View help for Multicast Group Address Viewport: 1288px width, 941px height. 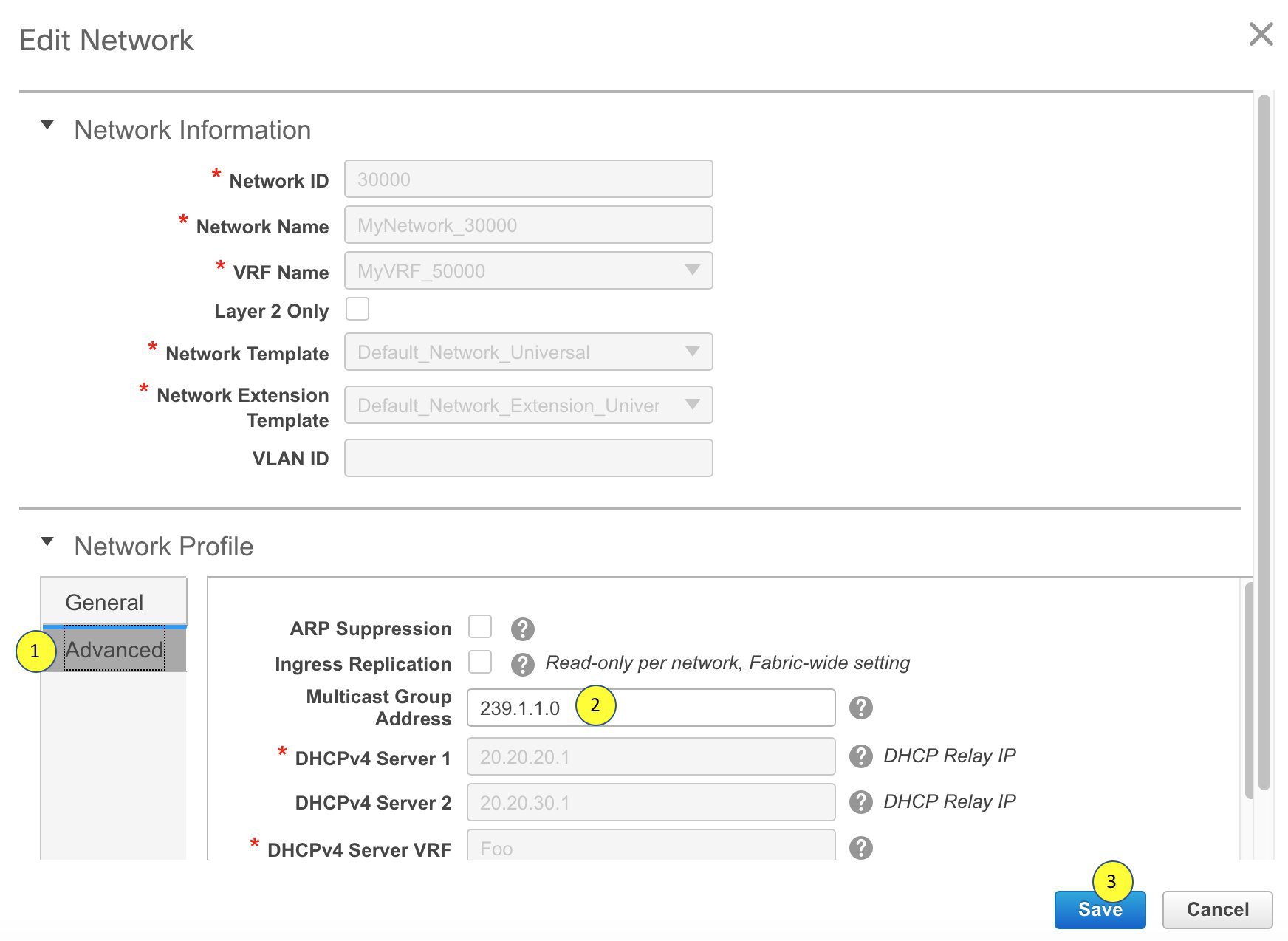click(x=860, y=708)
